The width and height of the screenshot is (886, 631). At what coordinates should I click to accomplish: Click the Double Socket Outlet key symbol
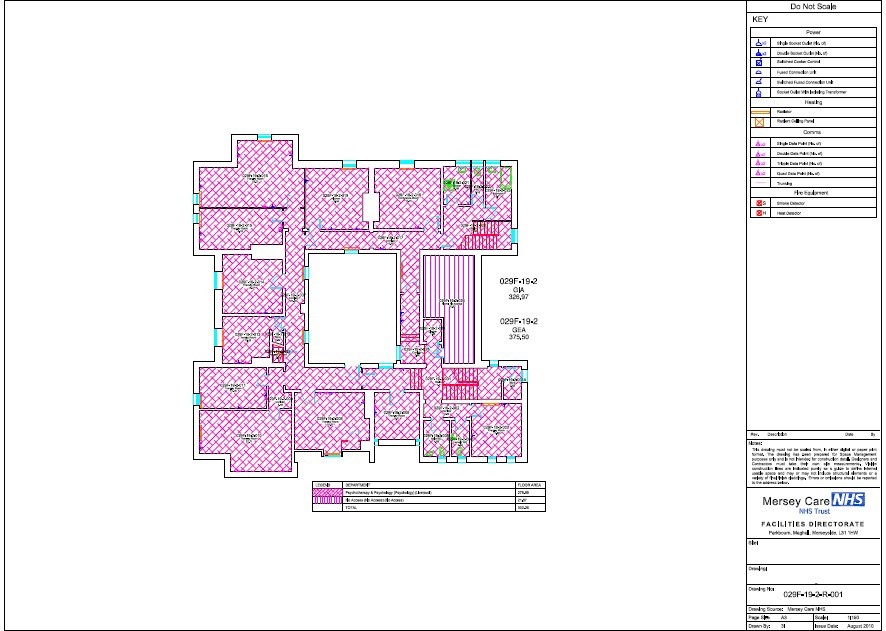(x=759, y=53)
